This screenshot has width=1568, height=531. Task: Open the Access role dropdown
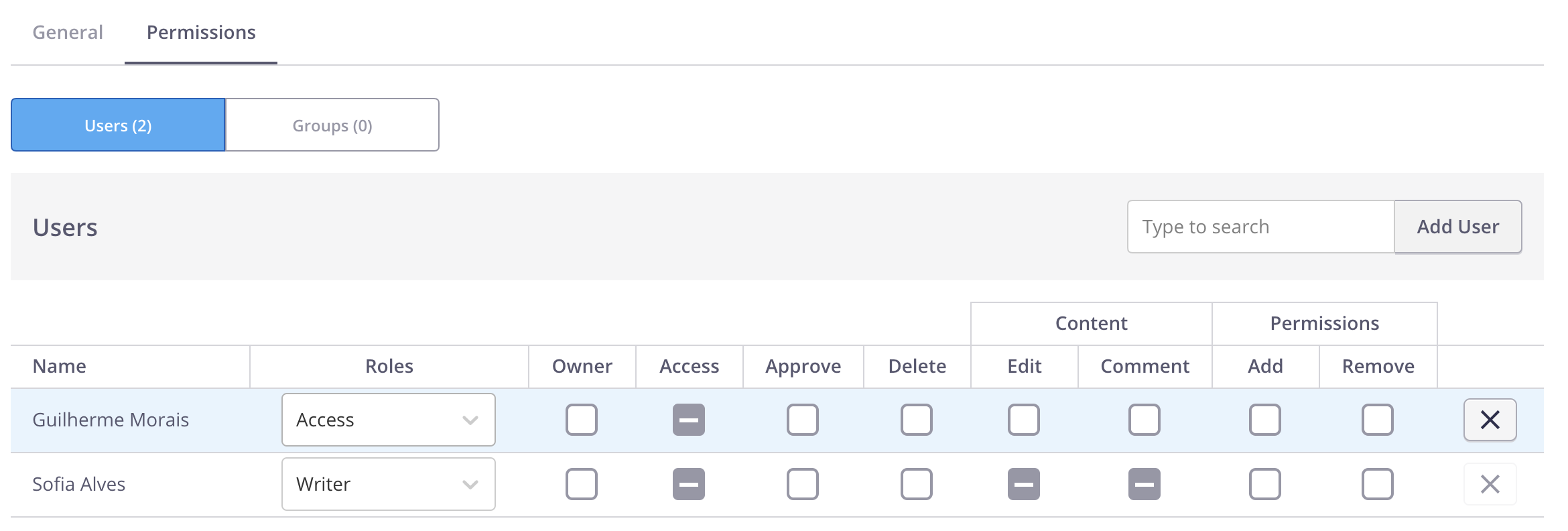[x=389, y=420]
